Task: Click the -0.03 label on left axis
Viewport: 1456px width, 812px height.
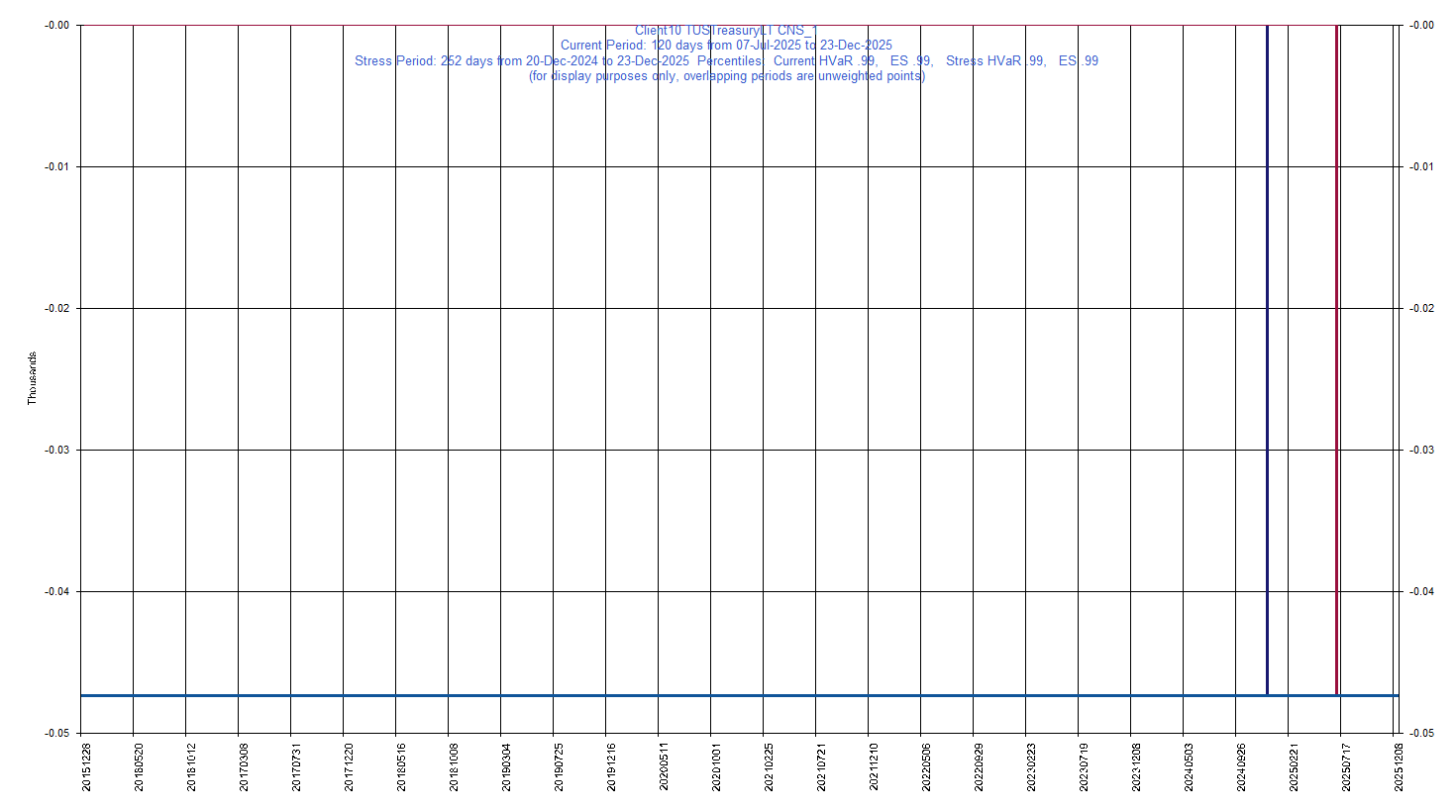Action: (56, 451)
